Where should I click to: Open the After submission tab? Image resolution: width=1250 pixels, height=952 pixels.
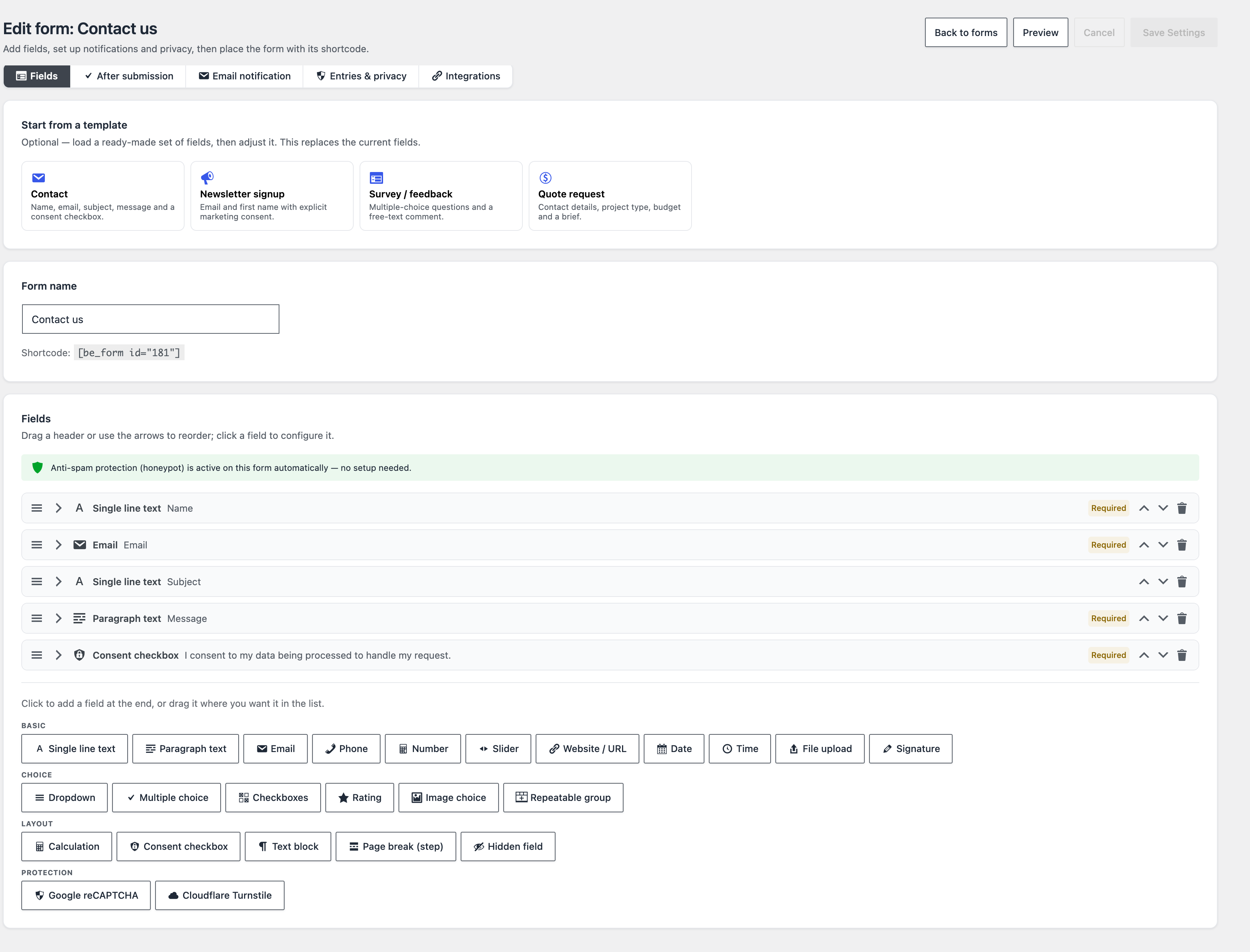pyautogui.click(x=129, y=76)
